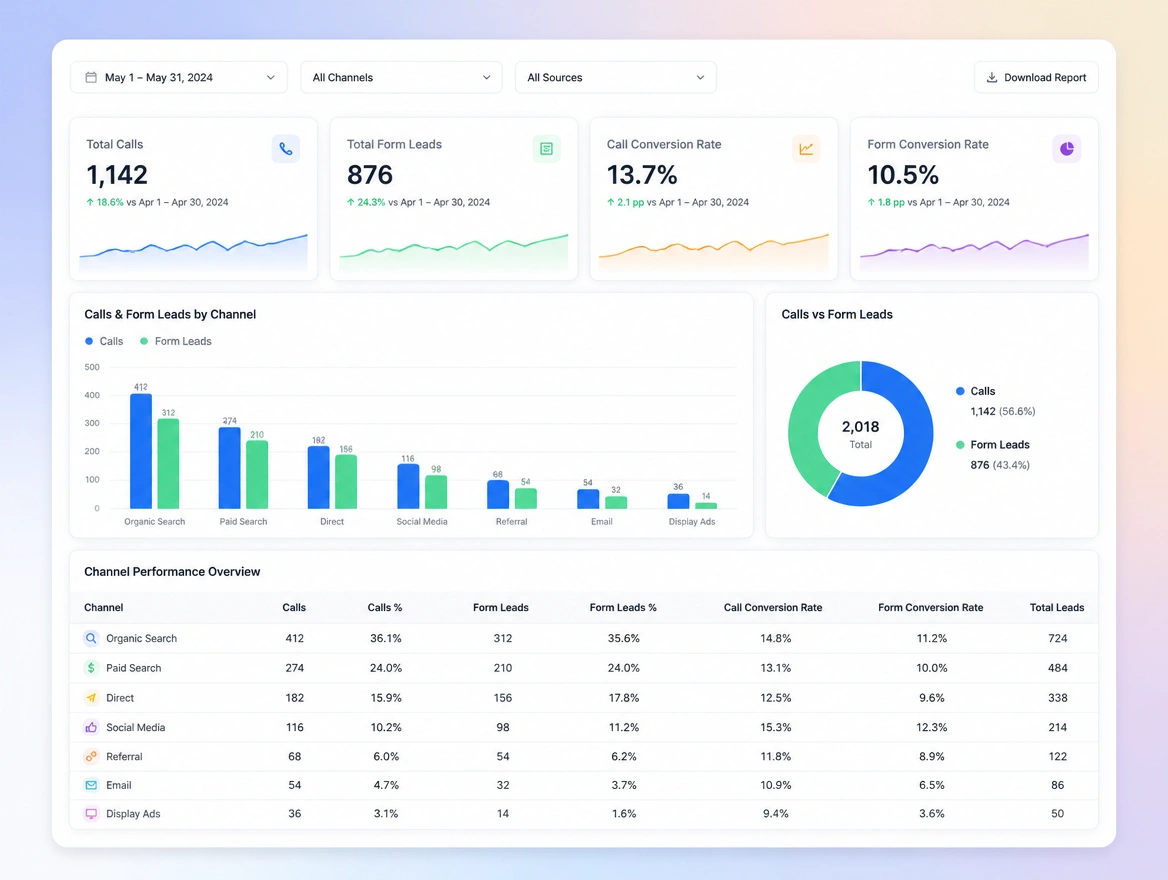This screenshot has height=880, width=1168.
Task: Open the May 1 – May 31, 2024 date dropdown
Action: [179, 77]
